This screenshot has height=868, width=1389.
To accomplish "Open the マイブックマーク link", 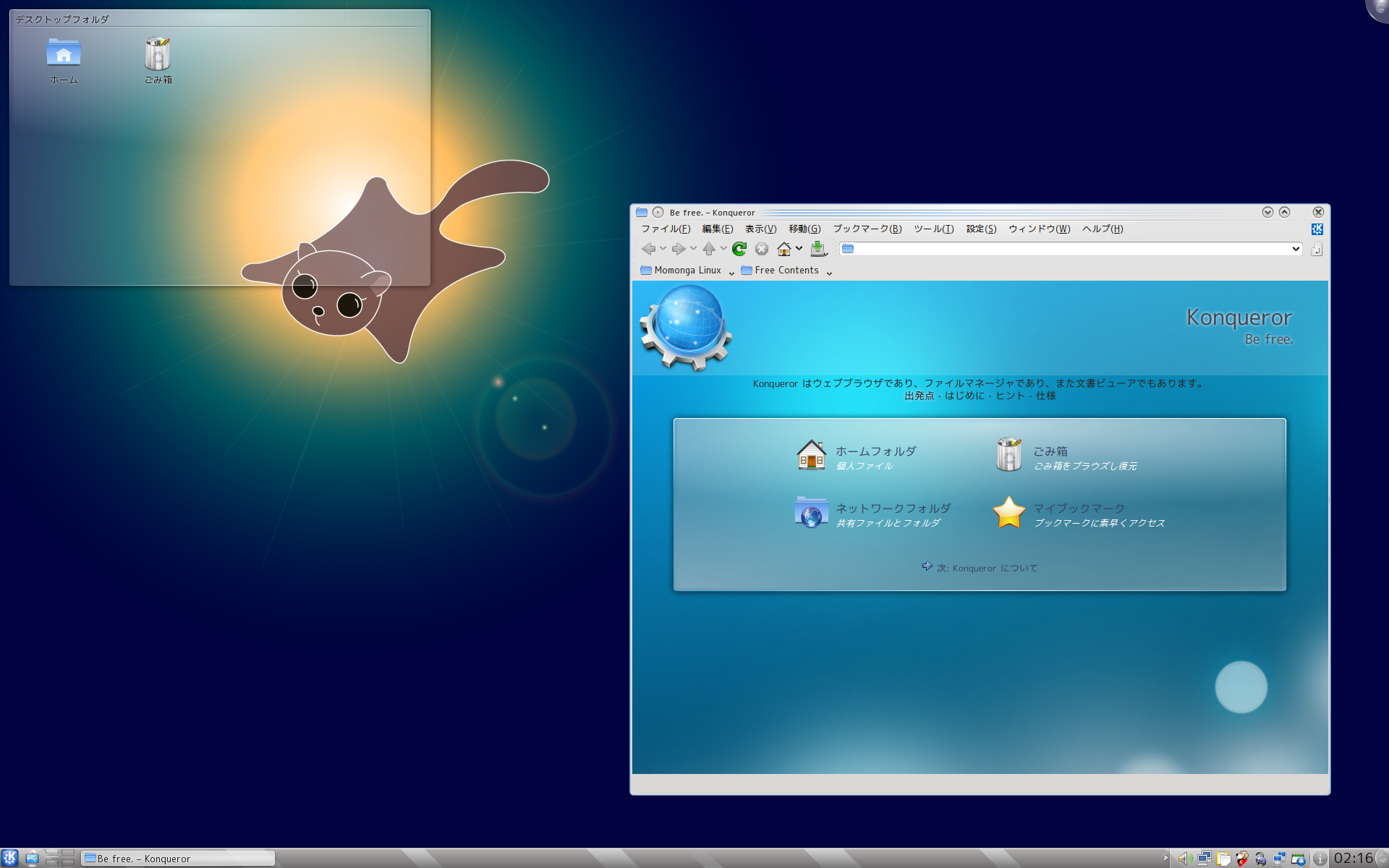I will click(x=1079, y=509).
